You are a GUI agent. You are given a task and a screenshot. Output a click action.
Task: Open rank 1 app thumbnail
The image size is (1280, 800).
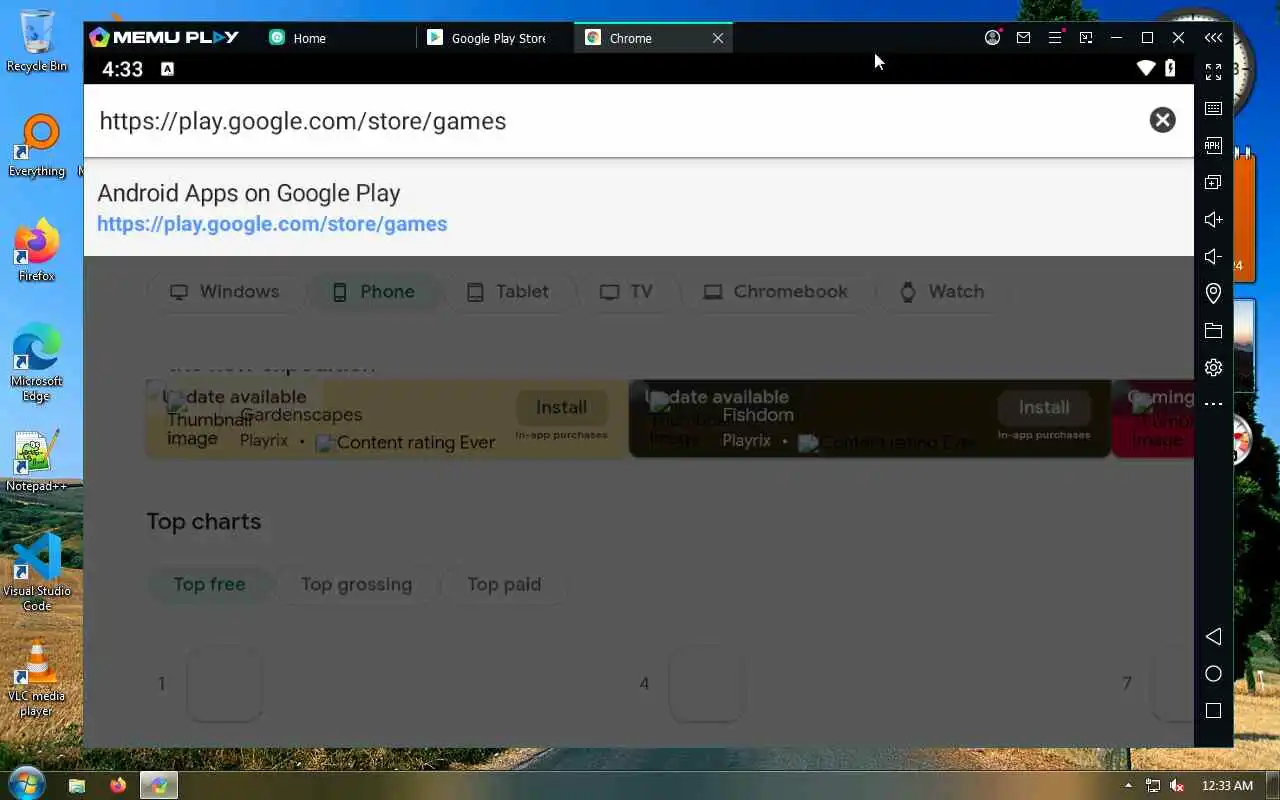click(225, 684)
